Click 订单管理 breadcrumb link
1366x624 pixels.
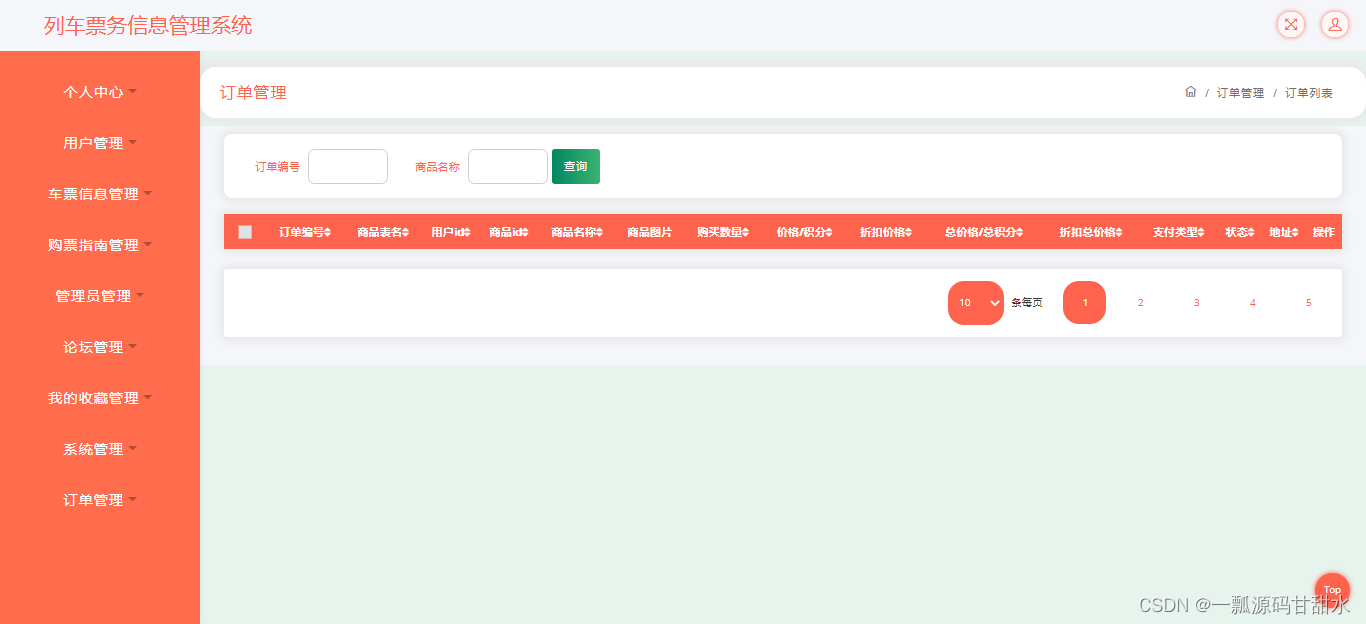(1240, 93)
